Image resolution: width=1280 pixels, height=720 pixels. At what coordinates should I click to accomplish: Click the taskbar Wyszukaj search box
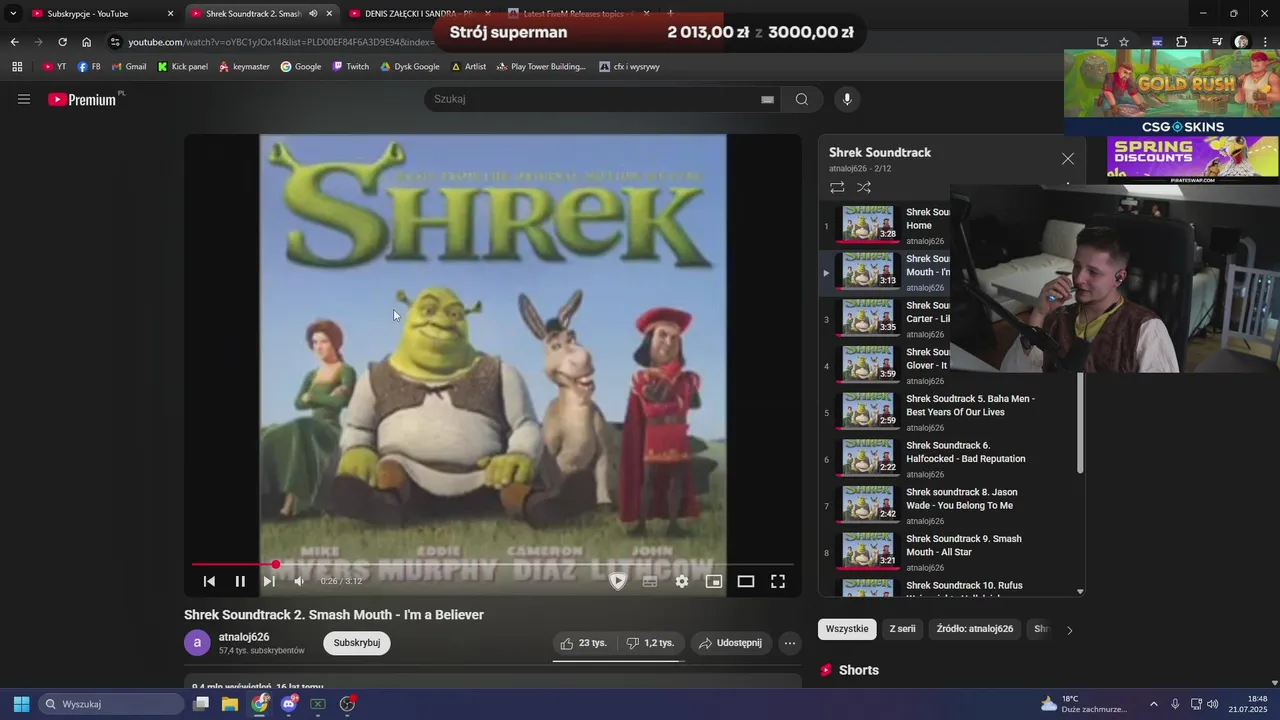112,704
